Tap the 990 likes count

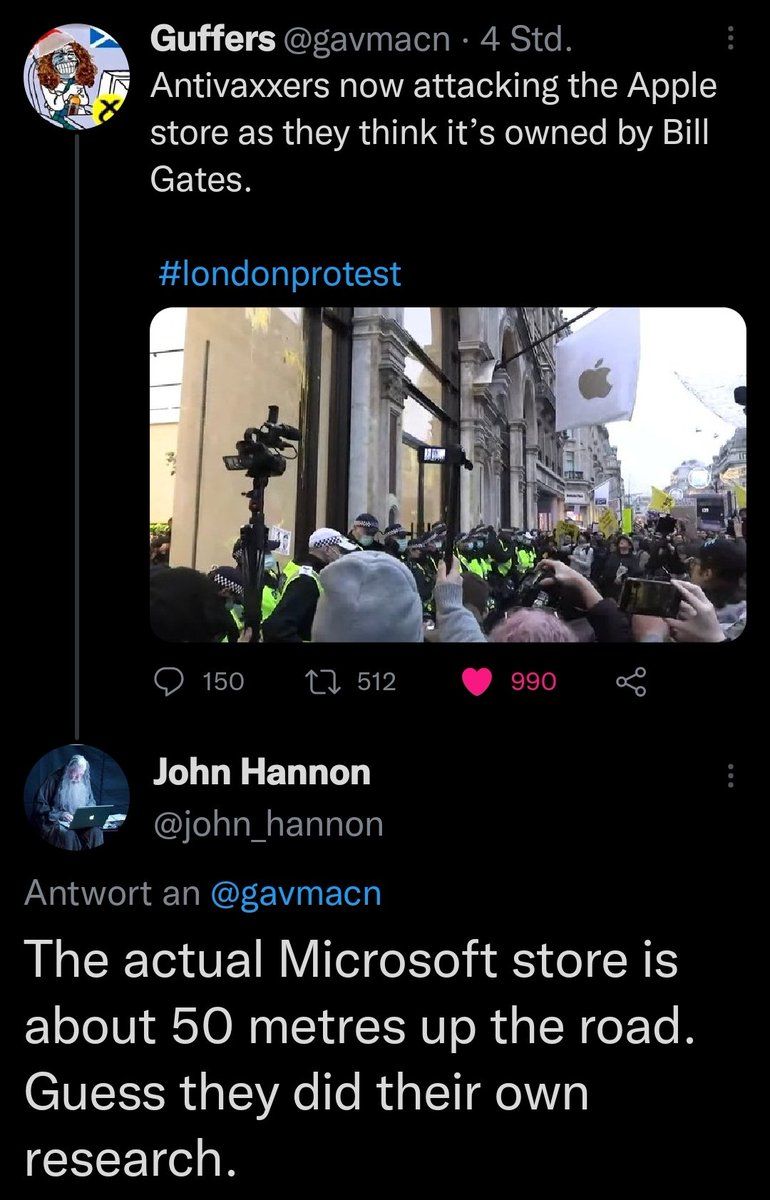point(534,682)
